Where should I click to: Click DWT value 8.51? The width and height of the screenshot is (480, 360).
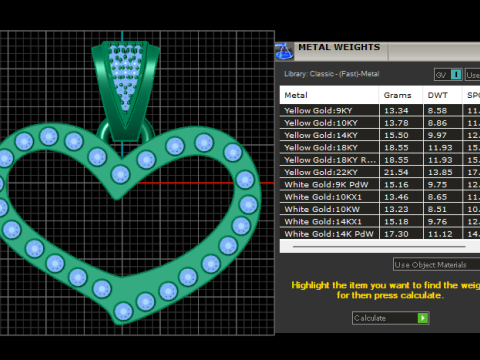click(437, 209)
